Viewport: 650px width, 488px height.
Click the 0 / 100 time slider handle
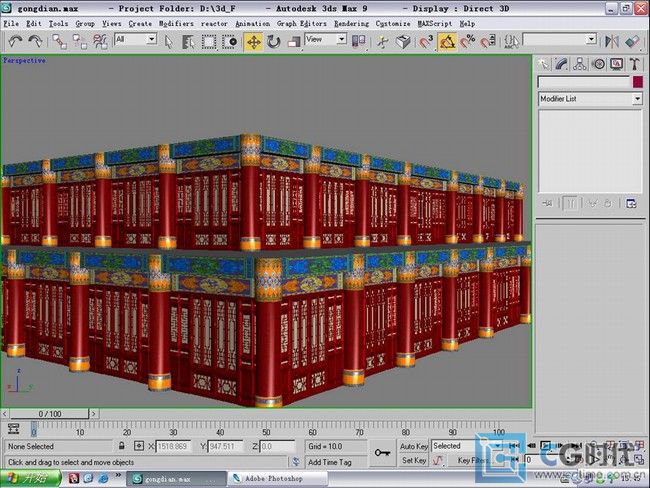pos(49,414)
